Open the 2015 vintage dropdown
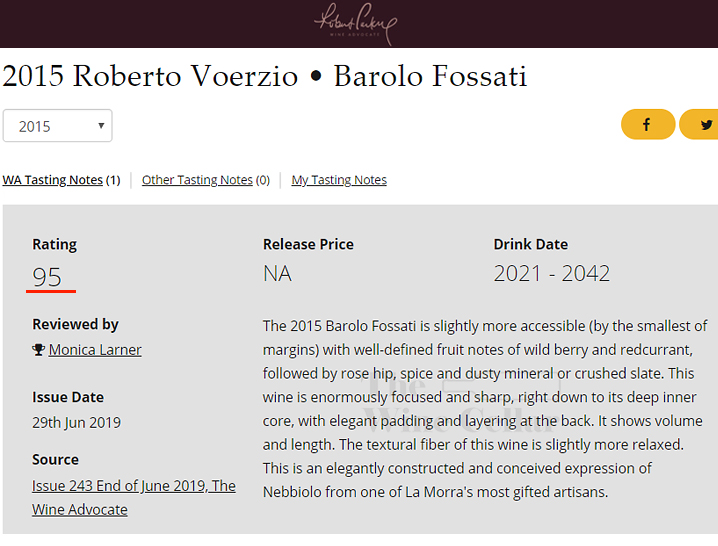 pyautogui.click(x=57, y=126)
